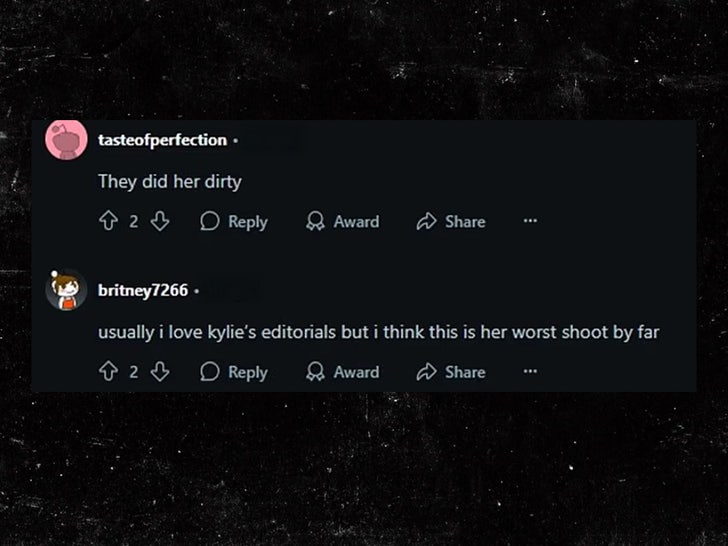Screen dimensions: 728x546
Task: Give an Award to tasteofperfection's comment
Action: pyautogui.click(x=343, y=222)
